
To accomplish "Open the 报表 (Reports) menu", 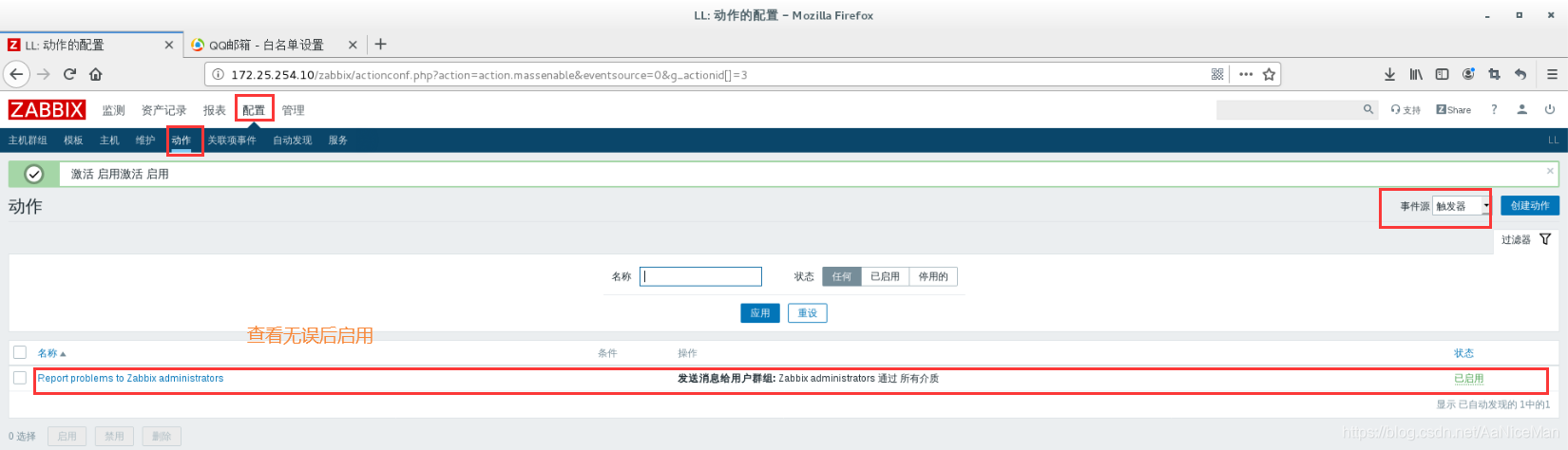I will pos(214,110).
